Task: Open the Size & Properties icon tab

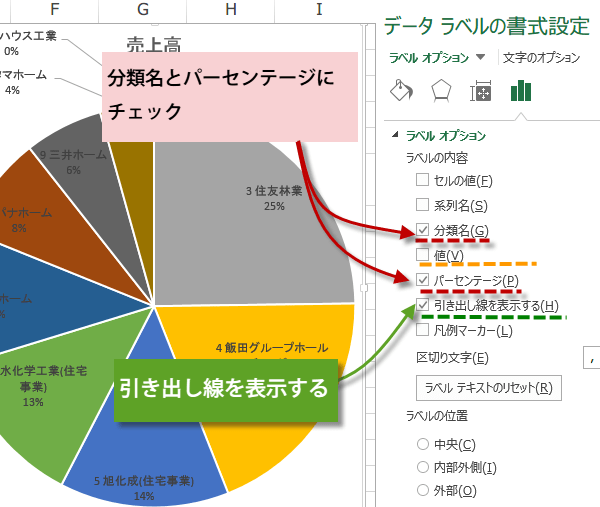Action: coord(481,92)
